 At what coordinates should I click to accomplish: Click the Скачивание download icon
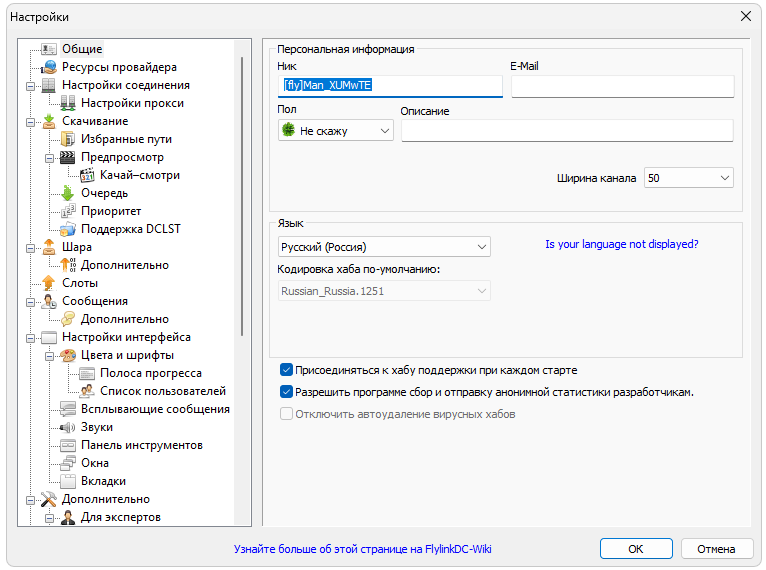pos(49,121)
